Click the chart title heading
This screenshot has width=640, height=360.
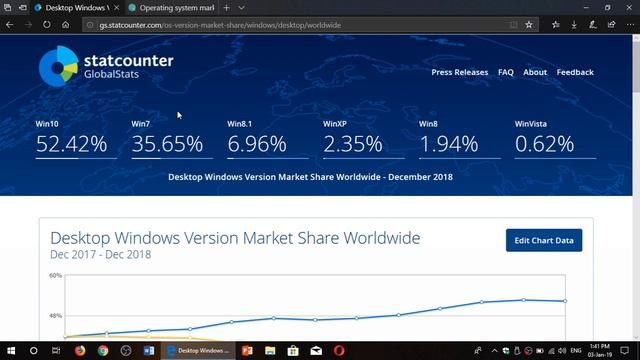[235, 238]
